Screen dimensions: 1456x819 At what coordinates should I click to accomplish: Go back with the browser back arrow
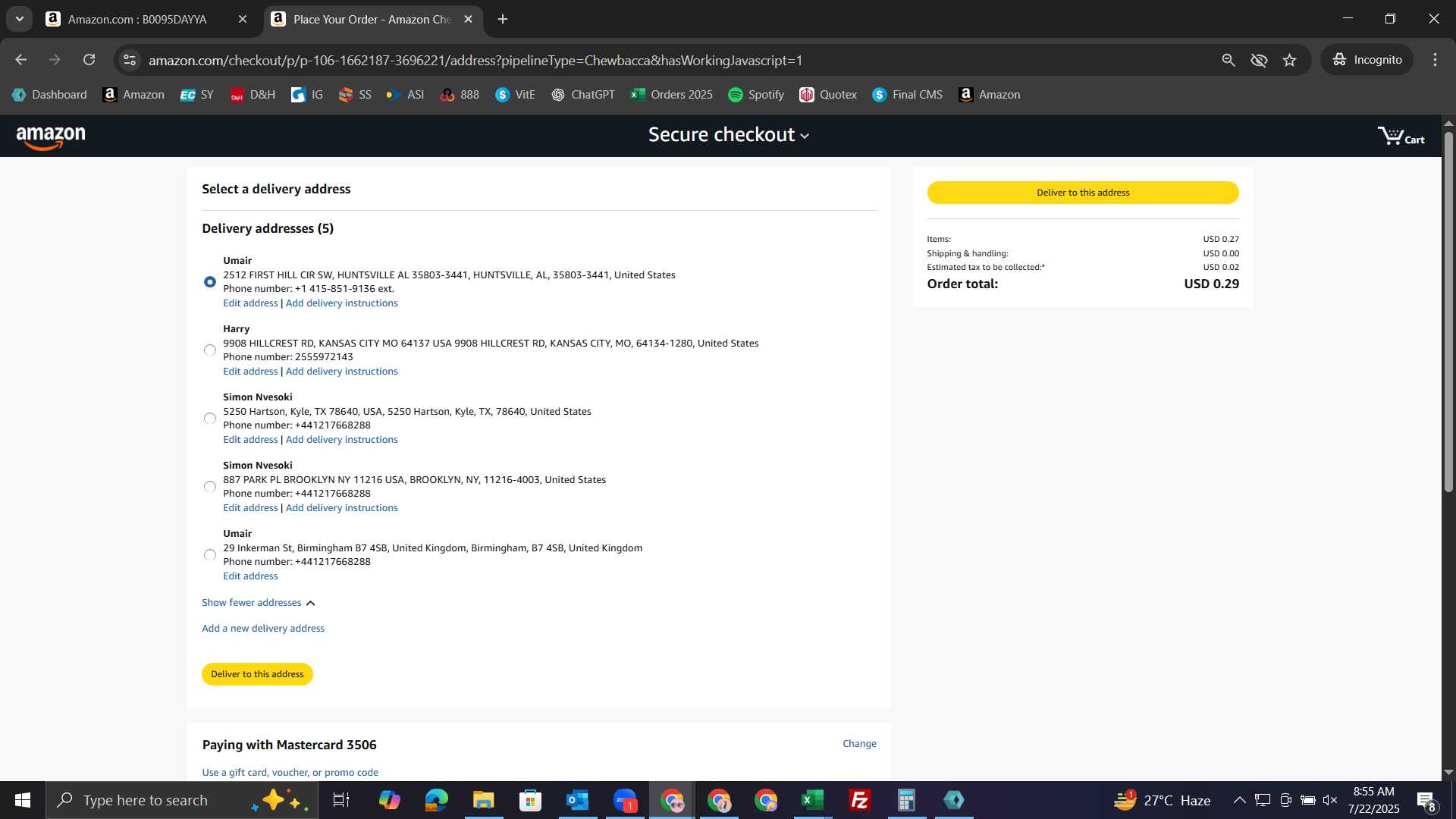click(x=21, y=60)
